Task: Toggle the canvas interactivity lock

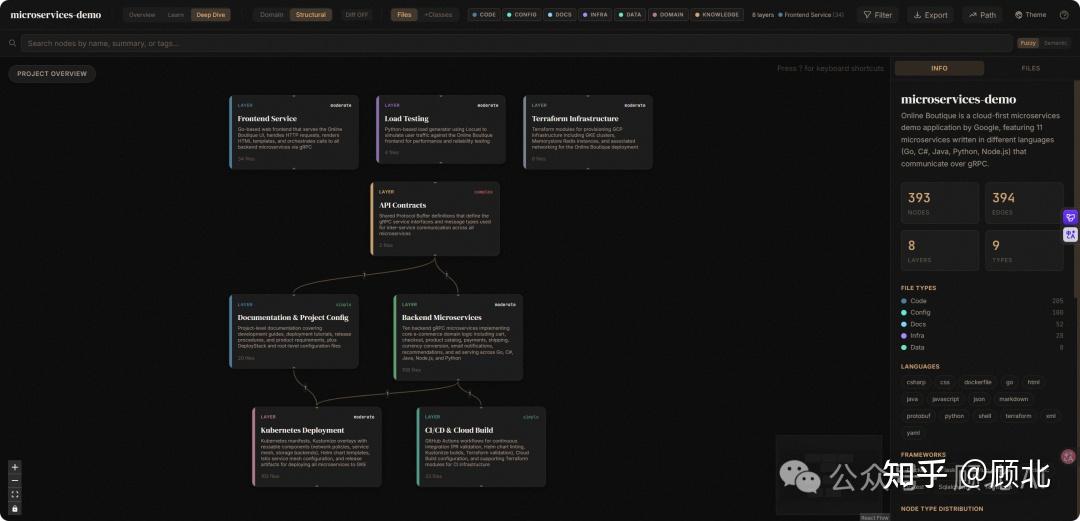Action: coord(15,508)
